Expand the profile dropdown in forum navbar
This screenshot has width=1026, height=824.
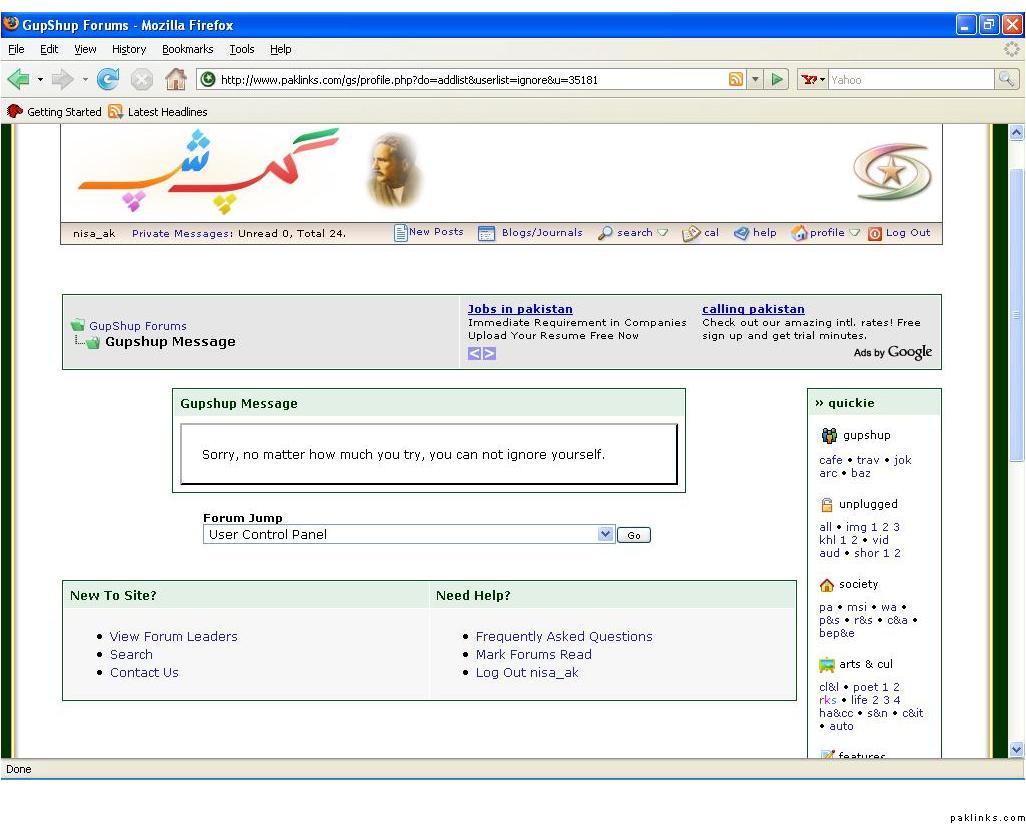pyautogui.click(x=855, y=233)
